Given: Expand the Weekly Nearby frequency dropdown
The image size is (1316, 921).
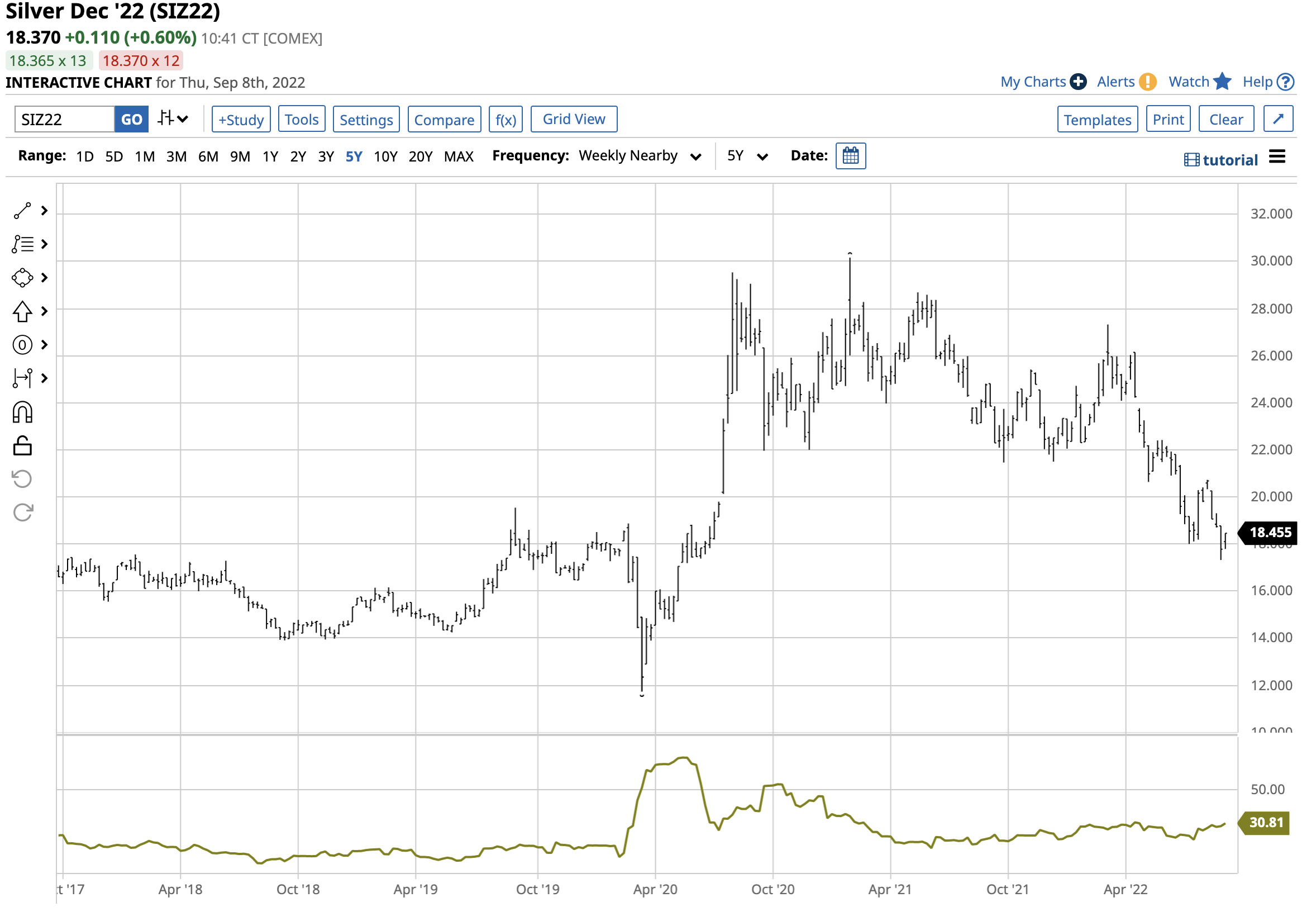Looking at the screenshot, I should 640,156.
